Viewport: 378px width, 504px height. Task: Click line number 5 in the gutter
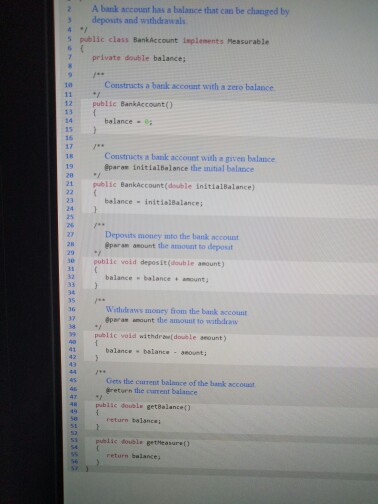pos(69,39)
